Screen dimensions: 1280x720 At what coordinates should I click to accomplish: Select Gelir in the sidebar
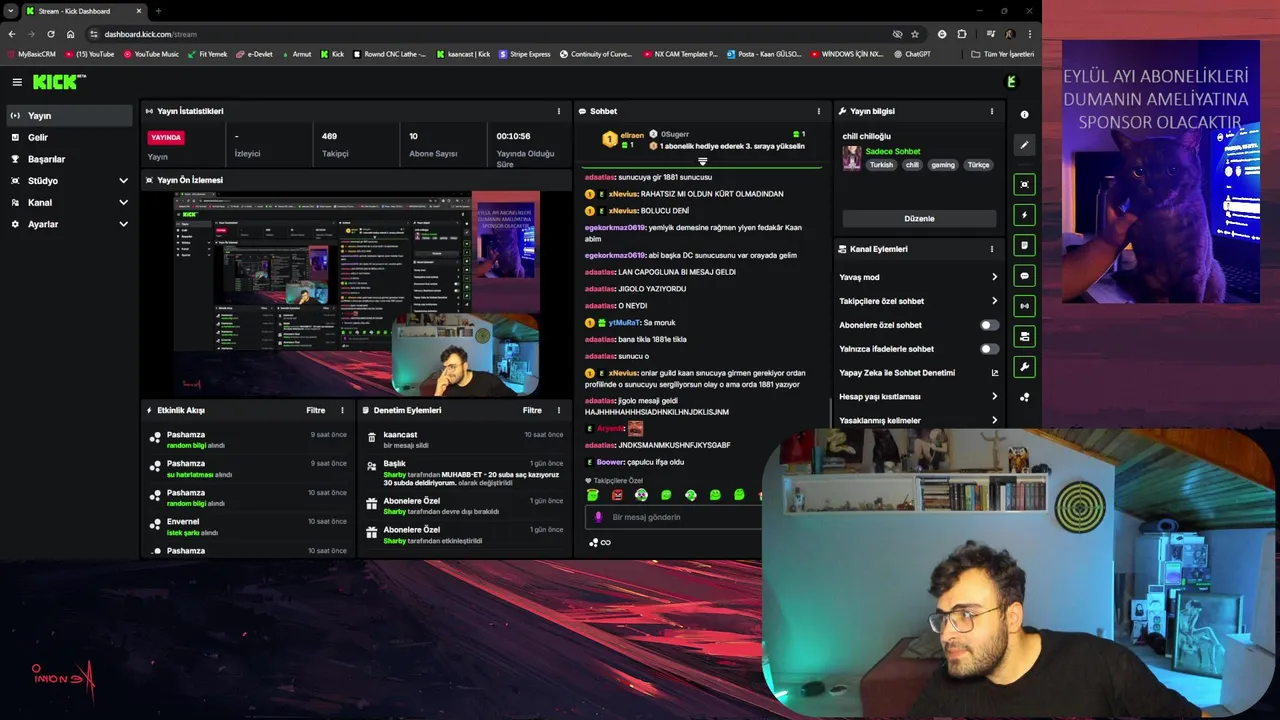(69, 137)
